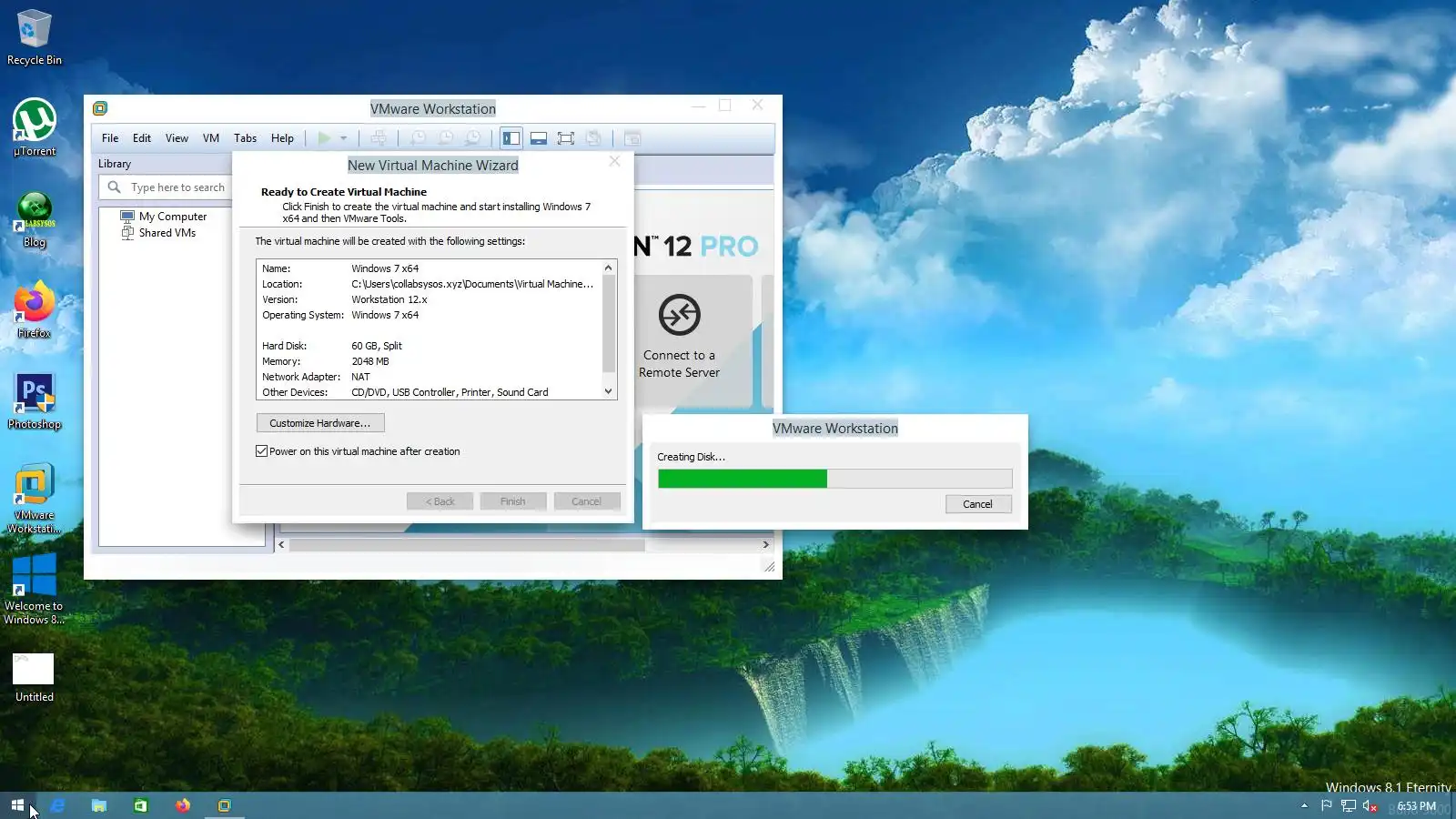Click the Recycle Bin desktop icon
Screen dimensions: 1456x819
(x=35, y=37)
